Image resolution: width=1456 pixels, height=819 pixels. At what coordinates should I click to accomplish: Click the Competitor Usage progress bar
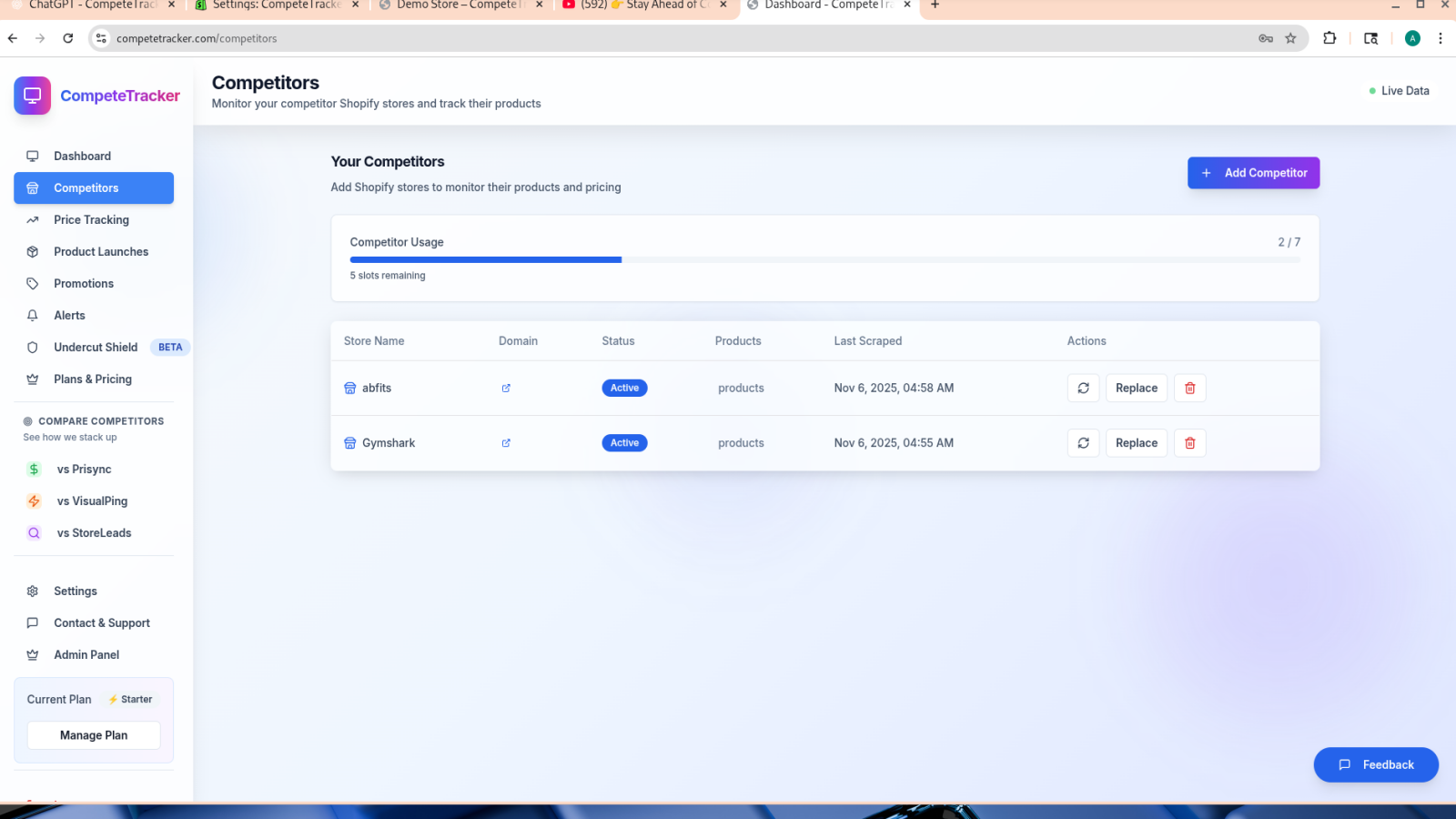coord(824,260)
